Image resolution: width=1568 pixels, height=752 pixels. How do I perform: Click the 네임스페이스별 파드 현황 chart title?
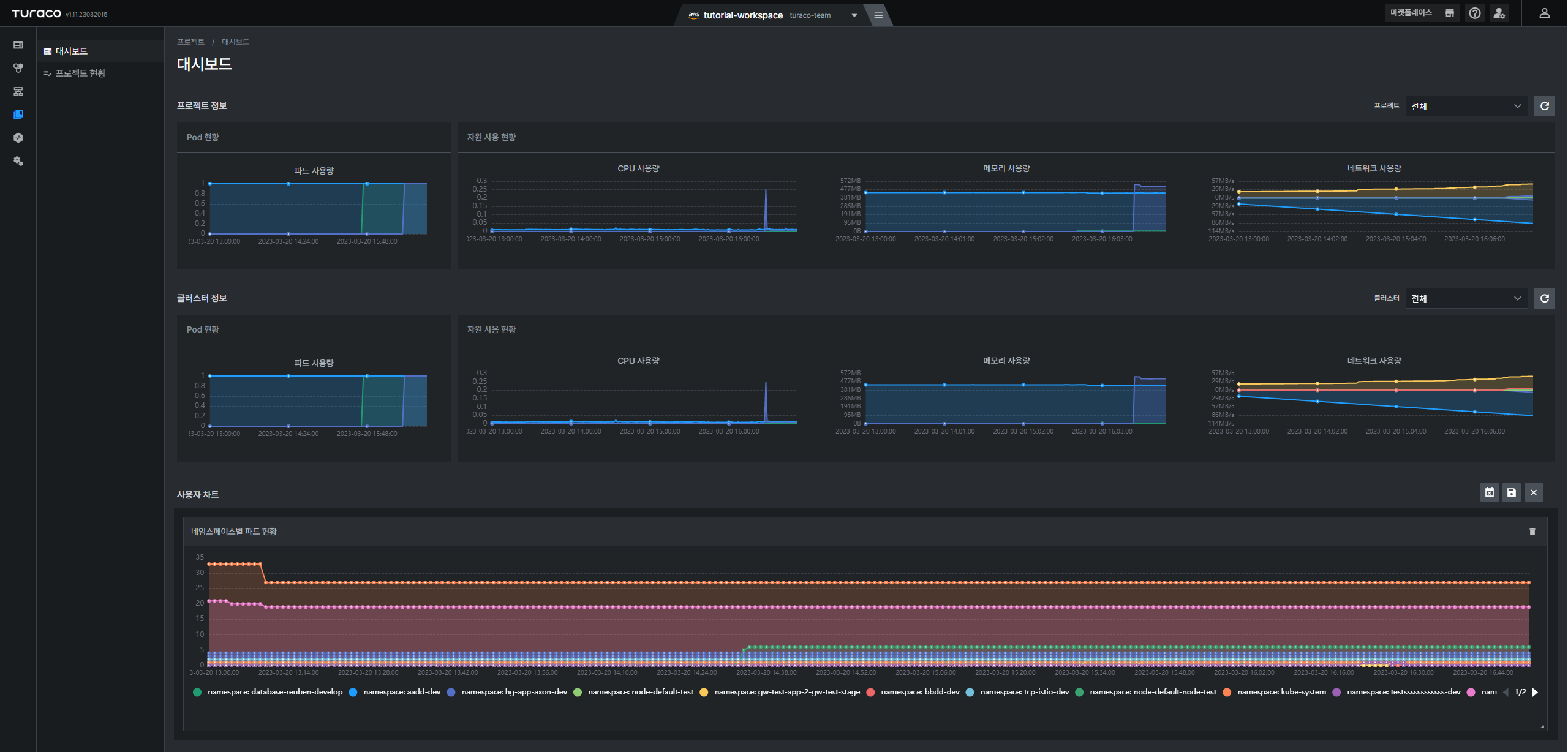click(x=234, y=532)
